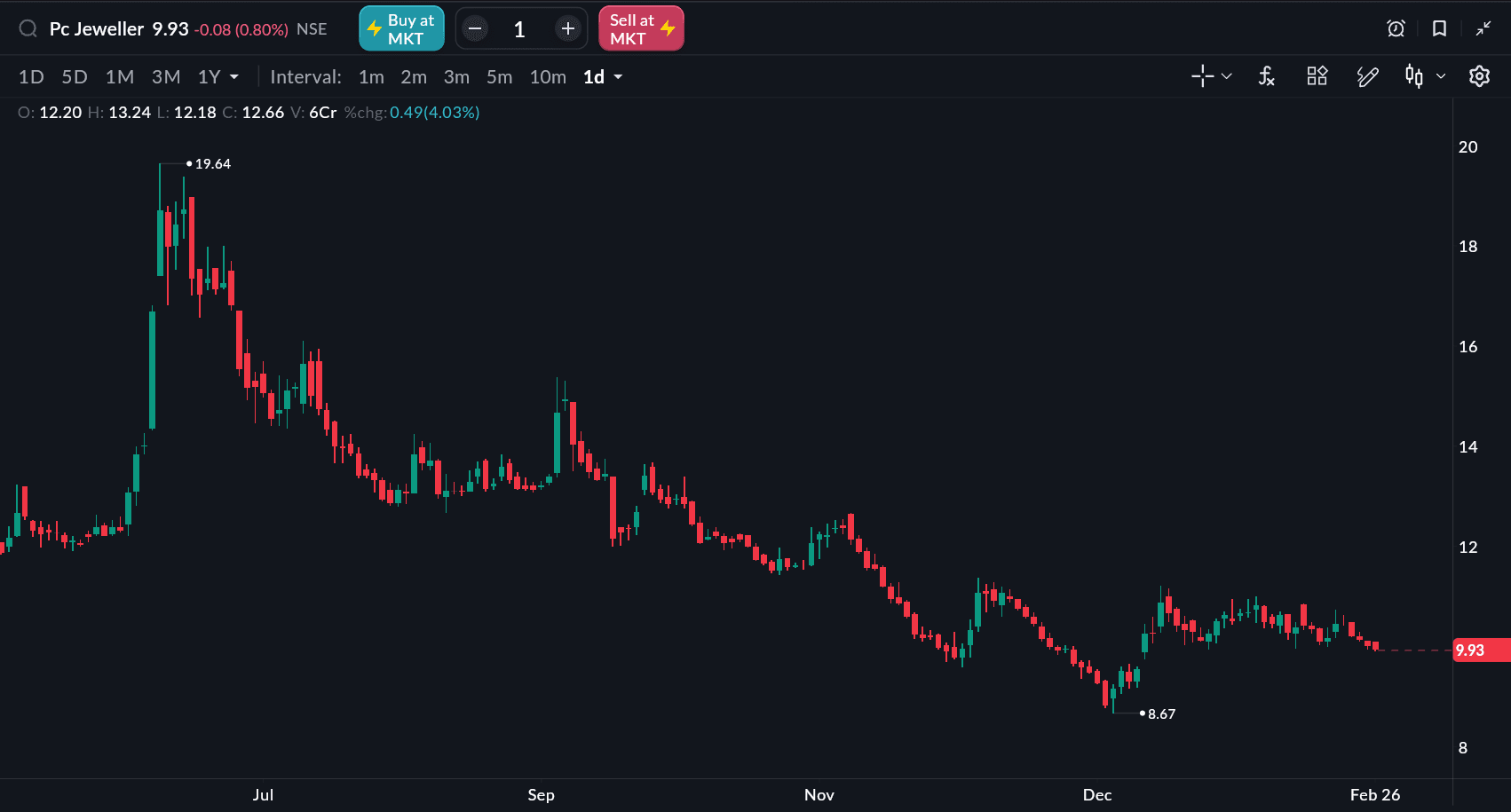
Task: Expand the crosshair cursor dropdown
Action: pyautogui.click(x=1227, y=77)
